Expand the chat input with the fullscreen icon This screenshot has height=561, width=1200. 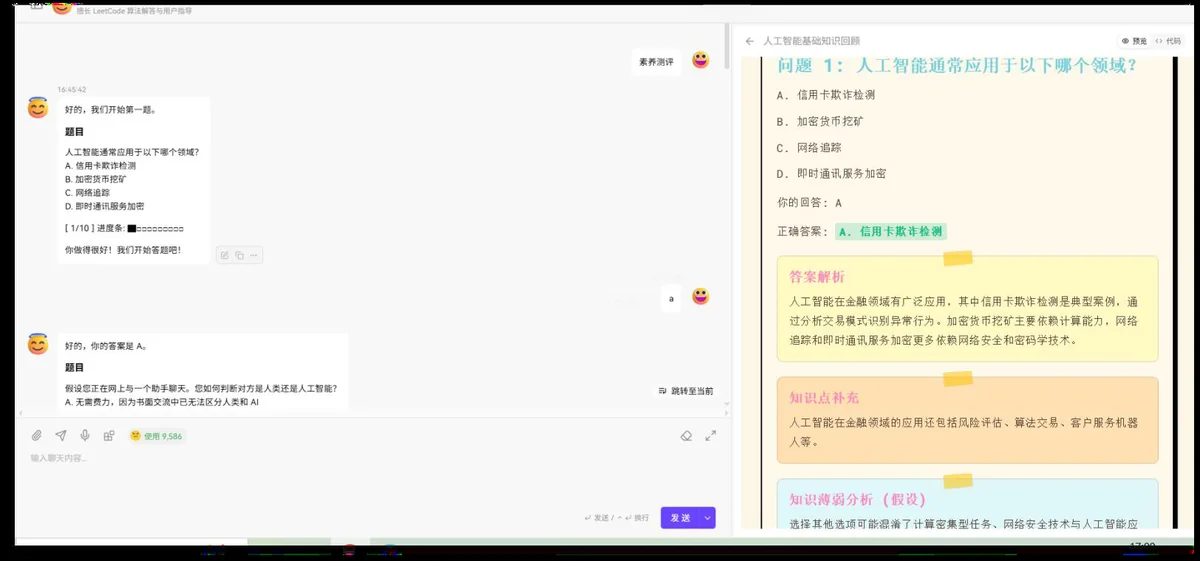click(x=711, y=436)
